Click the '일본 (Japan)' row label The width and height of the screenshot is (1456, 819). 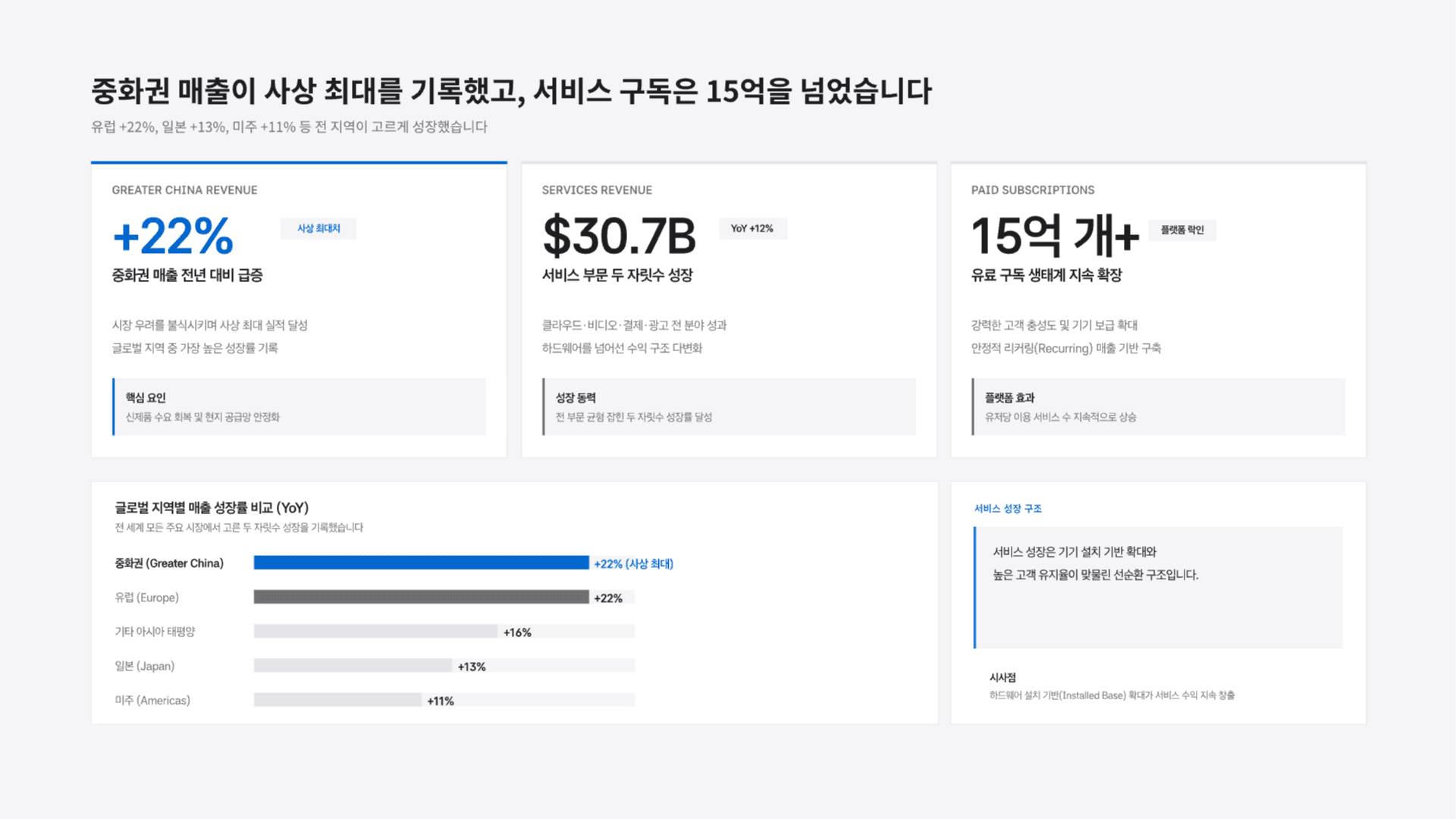click(145, 666)
